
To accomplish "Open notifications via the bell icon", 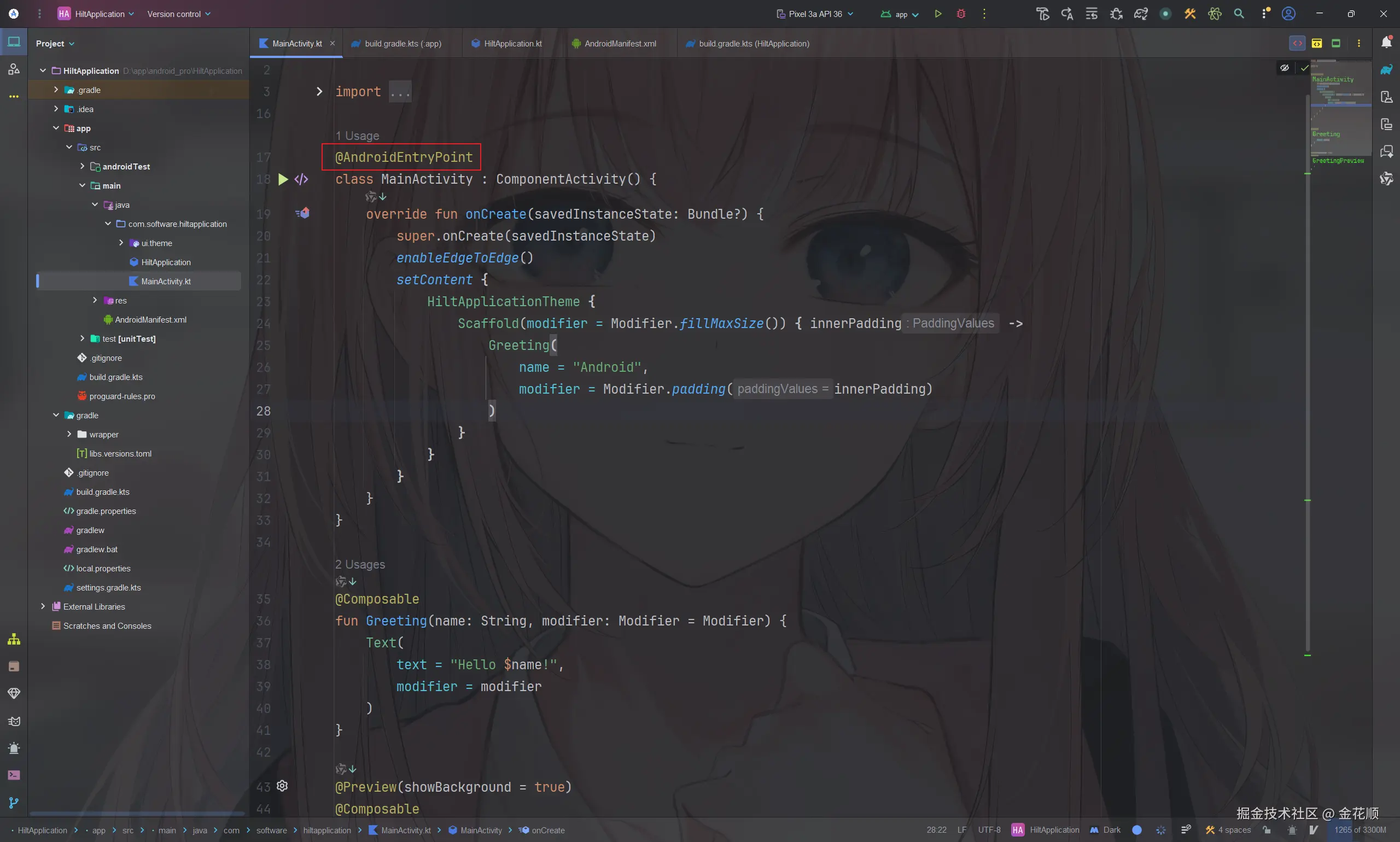I will [1386, 43].
